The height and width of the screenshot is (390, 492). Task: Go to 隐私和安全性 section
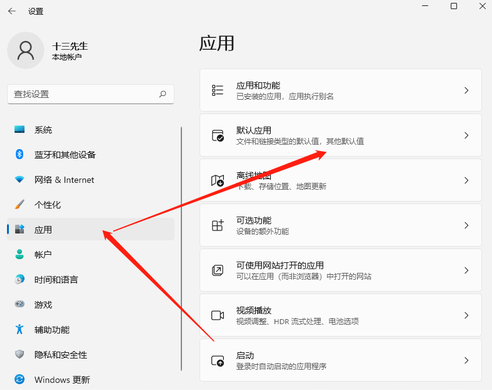91,354
